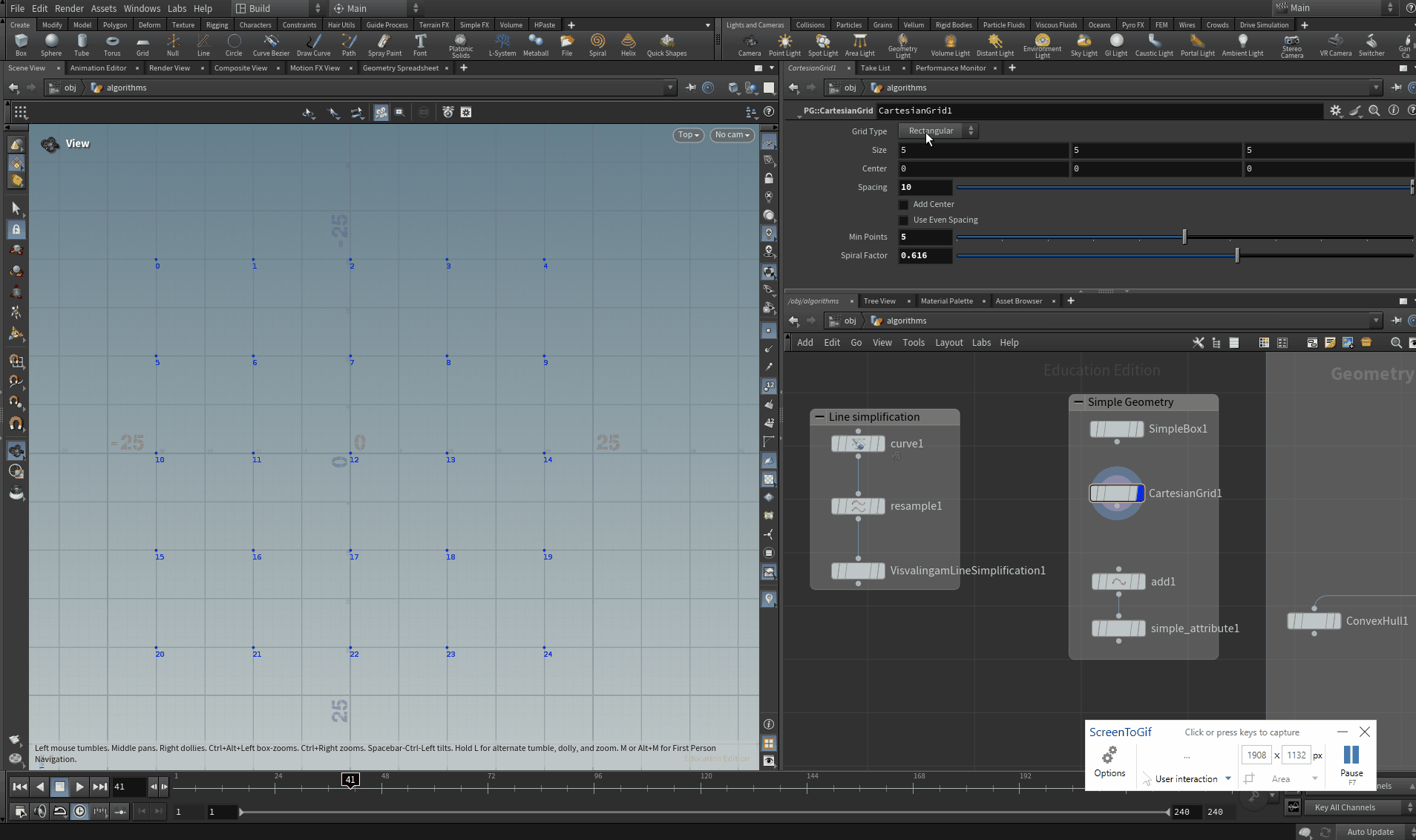Select the ConvexHull1 node

[x=1314, y=621]
